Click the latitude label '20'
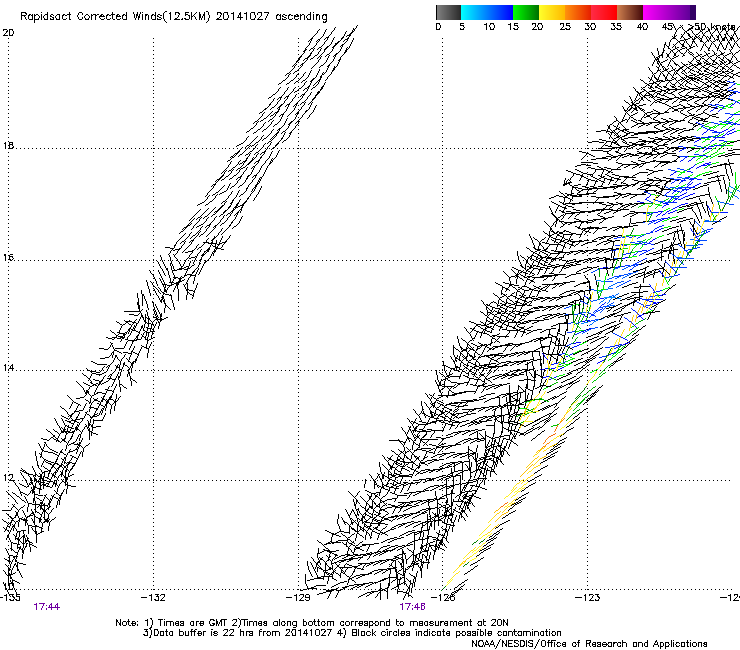 [x=8, y=33]
